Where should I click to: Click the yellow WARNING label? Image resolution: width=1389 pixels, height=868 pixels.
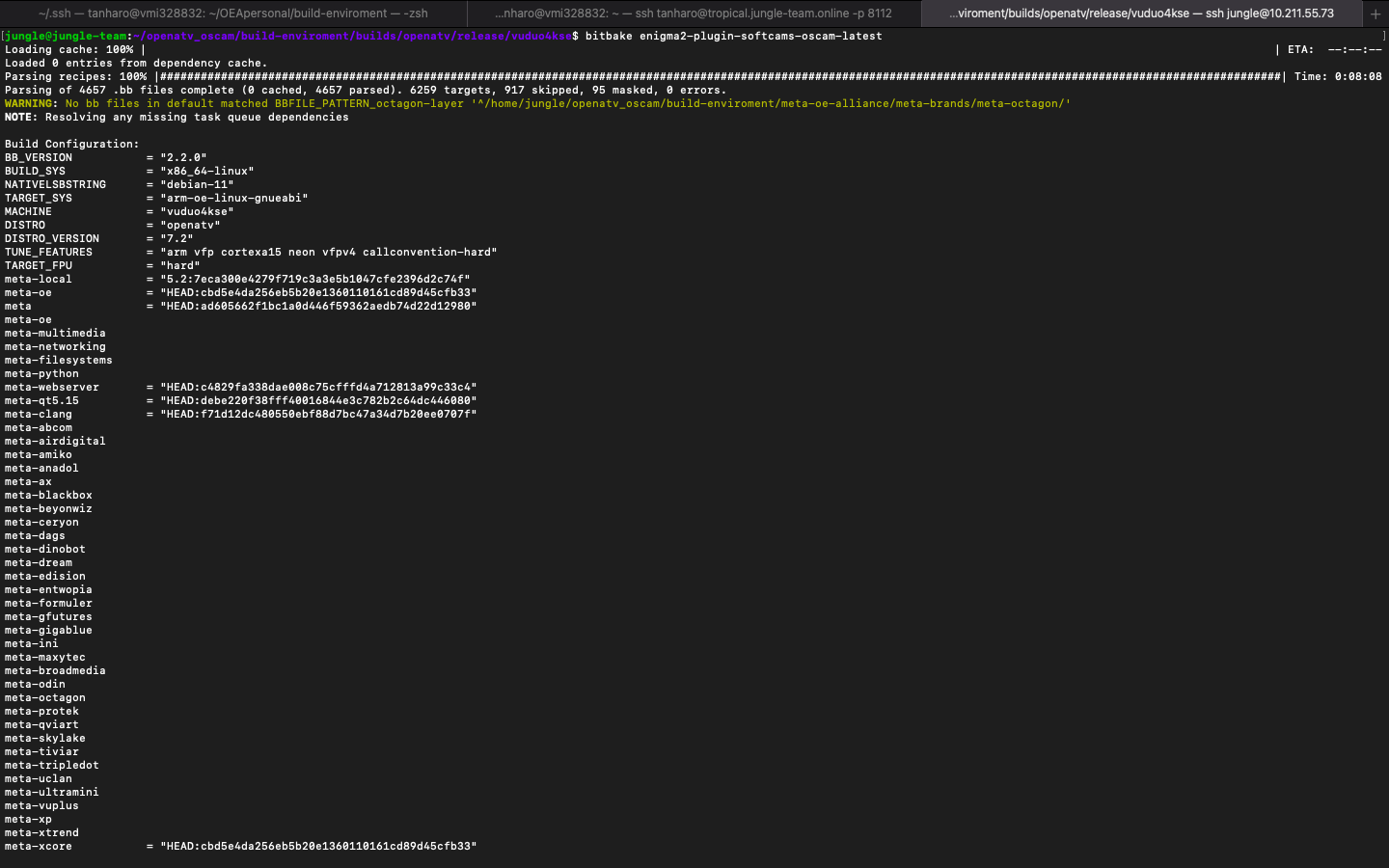(29, 103)
